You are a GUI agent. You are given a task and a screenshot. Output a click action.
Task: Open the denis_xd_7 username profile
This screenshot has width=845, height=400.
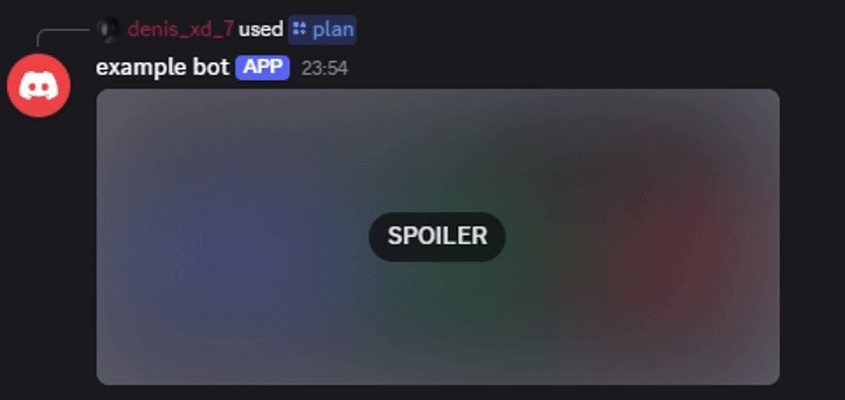181,30
